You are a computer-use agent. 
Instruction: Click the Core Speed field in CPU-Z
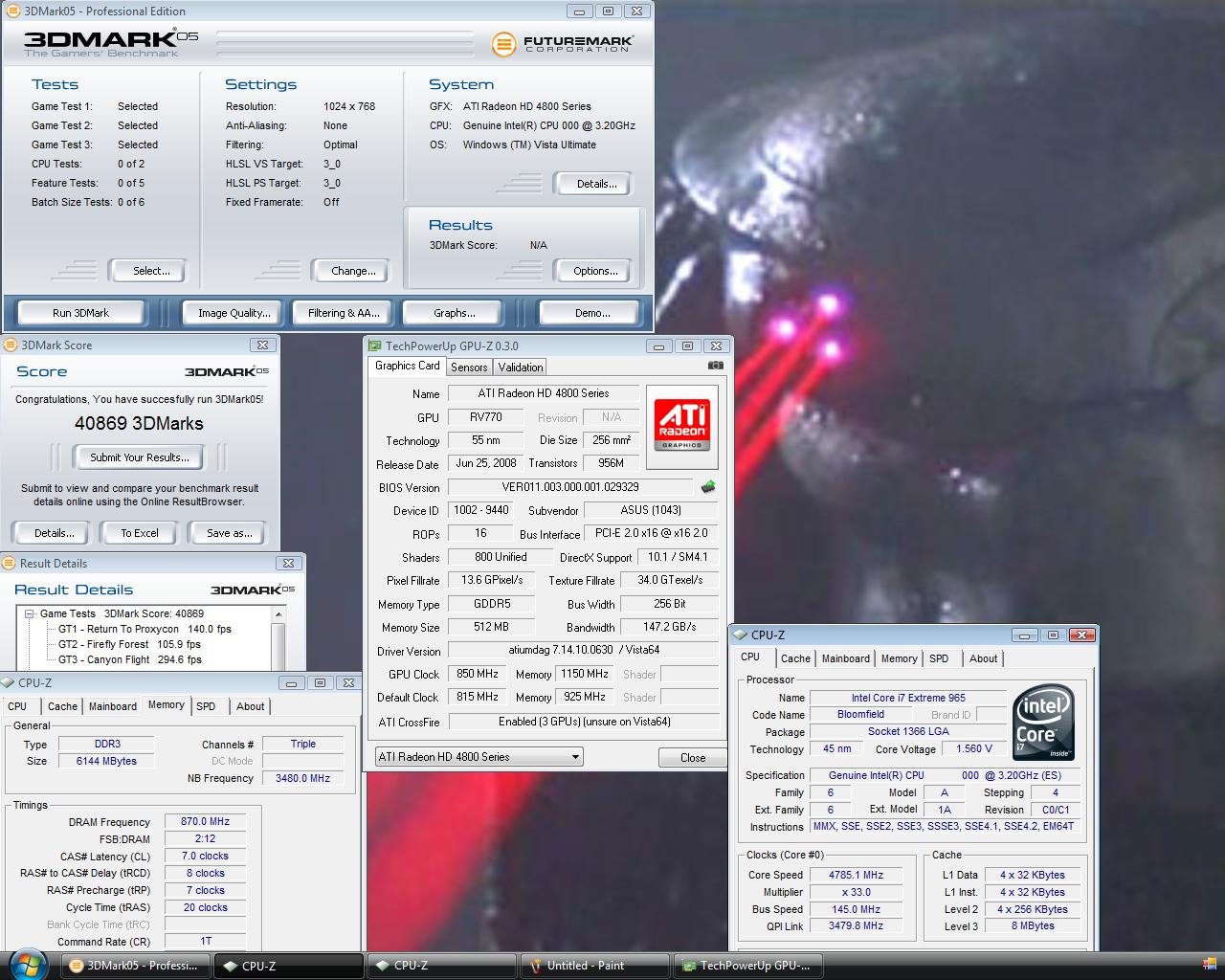coord(857,875)
